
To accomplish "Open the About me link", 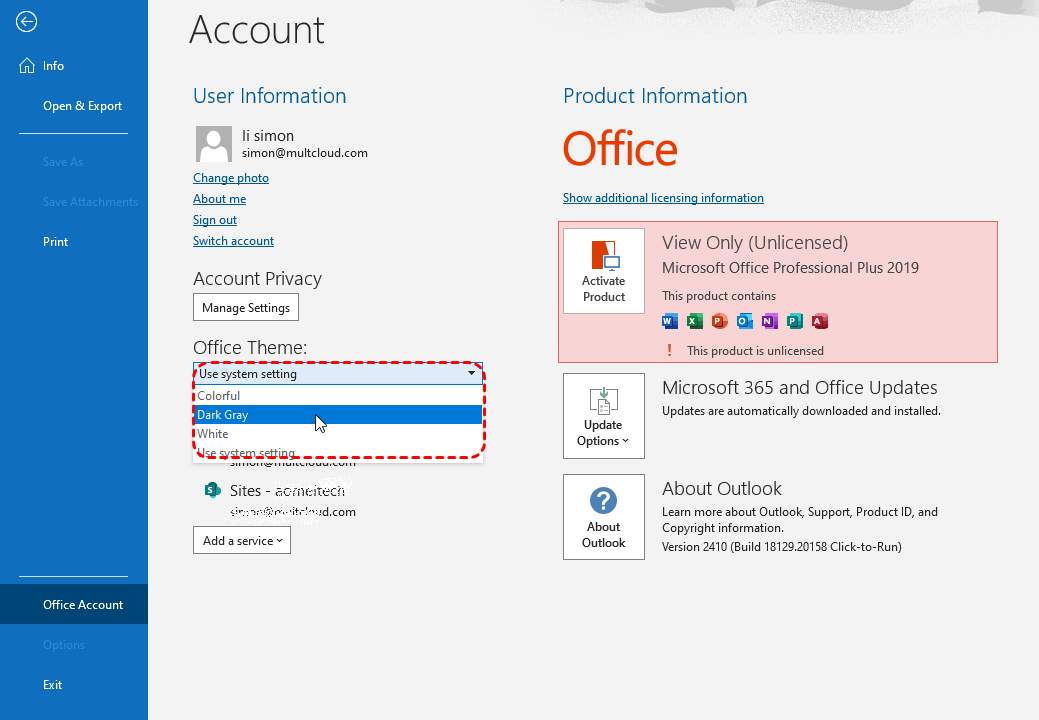I will click(219, 199).
